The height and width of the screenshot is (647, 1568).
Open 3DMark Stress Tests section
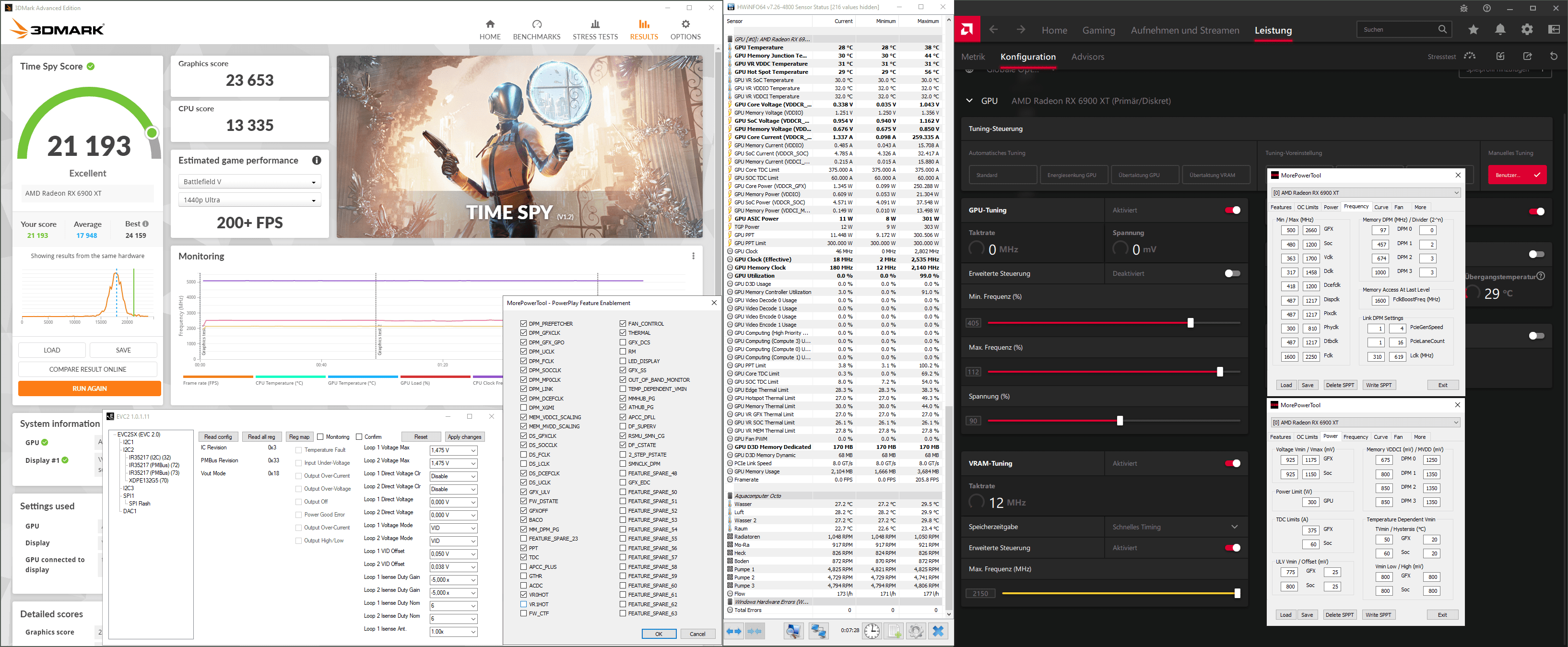pyautogui.click(x=595, y=30)
